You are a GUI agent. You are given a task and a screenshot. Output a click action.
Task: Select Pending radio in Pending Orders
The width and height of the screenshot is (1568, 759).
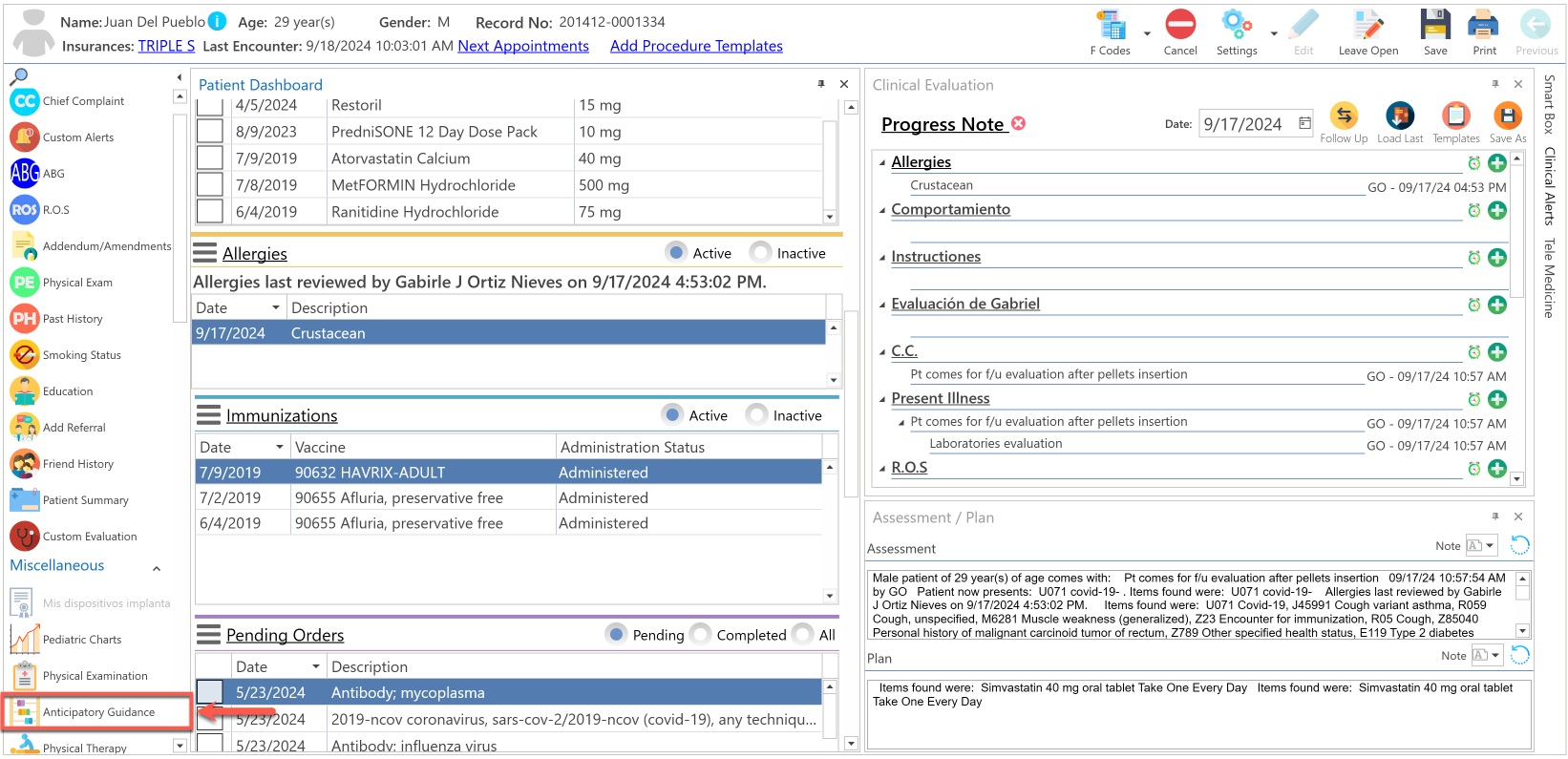coord(616,635)
